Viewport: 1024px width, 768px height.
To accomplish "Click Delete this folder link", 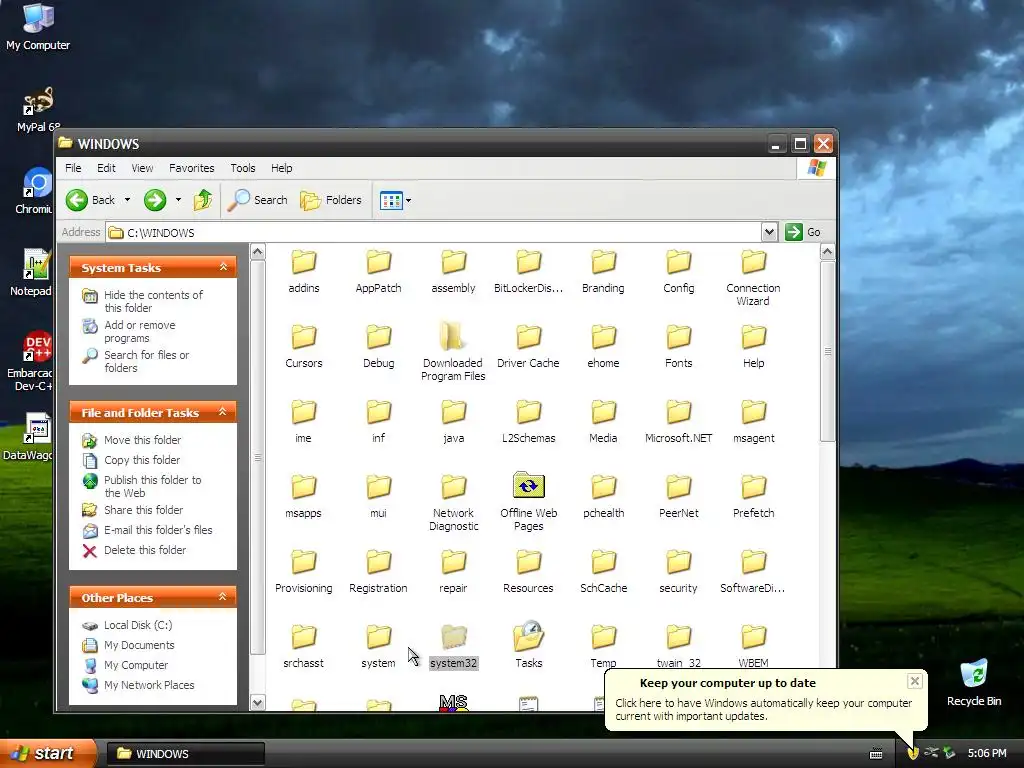I will point(145,550).
